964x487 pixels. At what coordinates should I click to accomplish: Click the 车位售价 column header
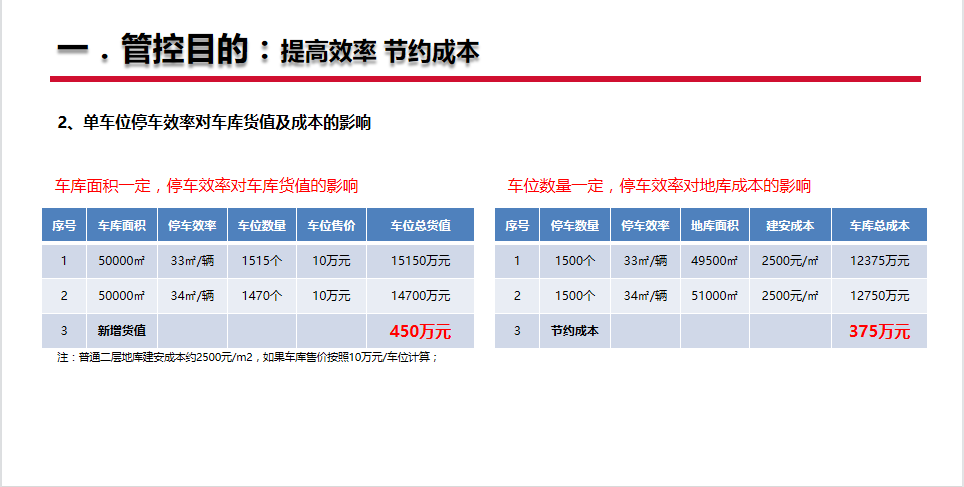tap(331, 225)
